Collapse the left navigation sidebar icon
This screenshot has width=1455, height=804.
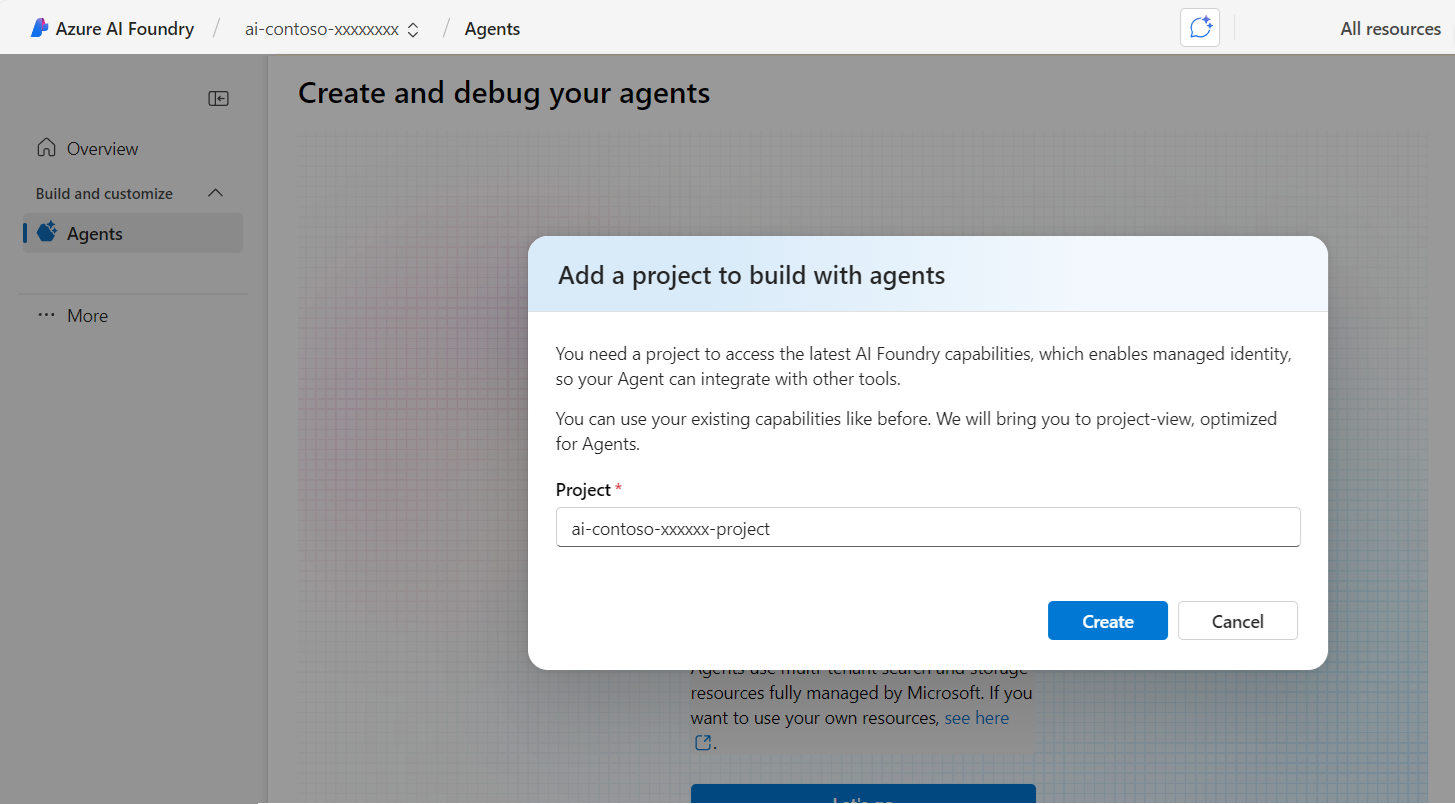coord(218,98)
